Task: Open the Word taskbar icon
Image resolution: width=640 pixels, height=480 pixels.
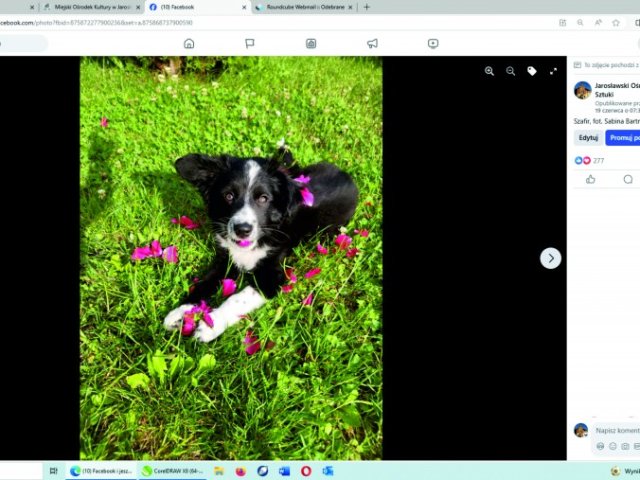Action: point(284,471)
